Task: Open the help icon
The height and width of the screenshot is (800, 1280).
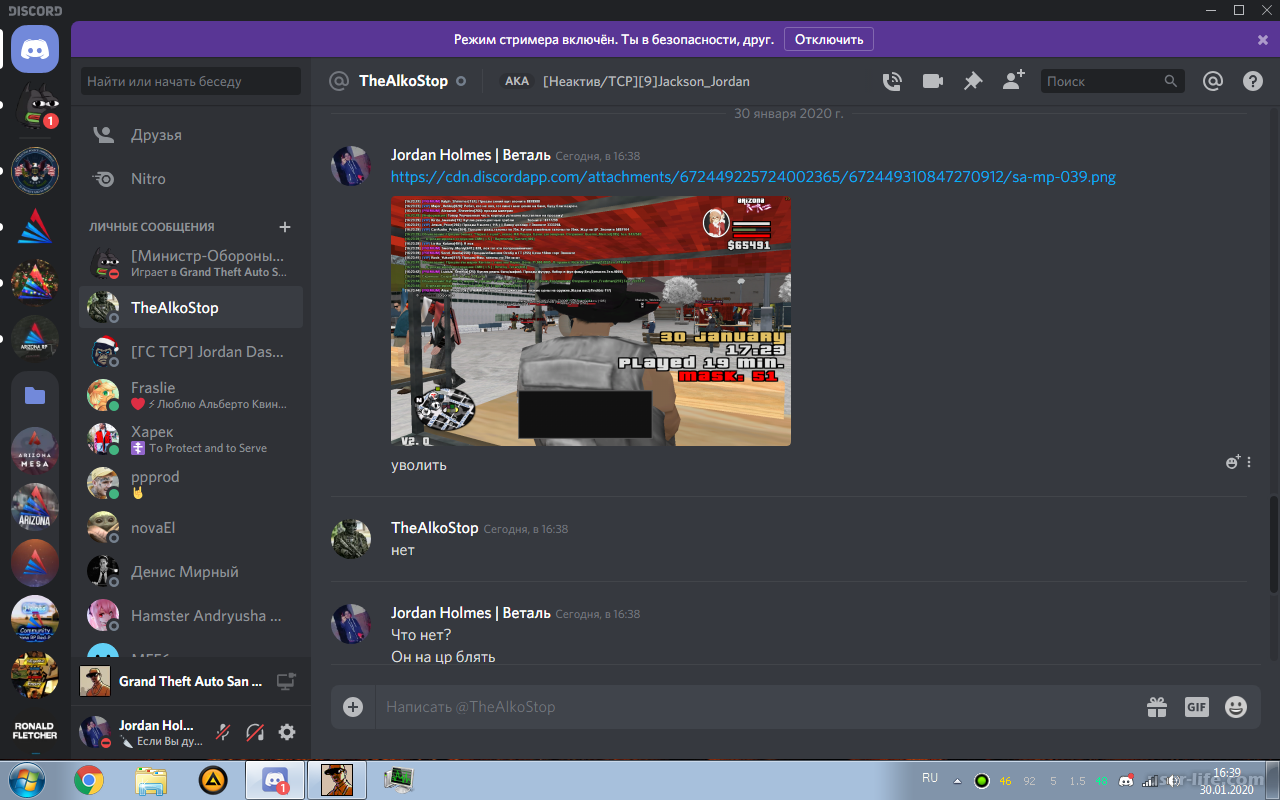Action: (x=1253, y=81)
